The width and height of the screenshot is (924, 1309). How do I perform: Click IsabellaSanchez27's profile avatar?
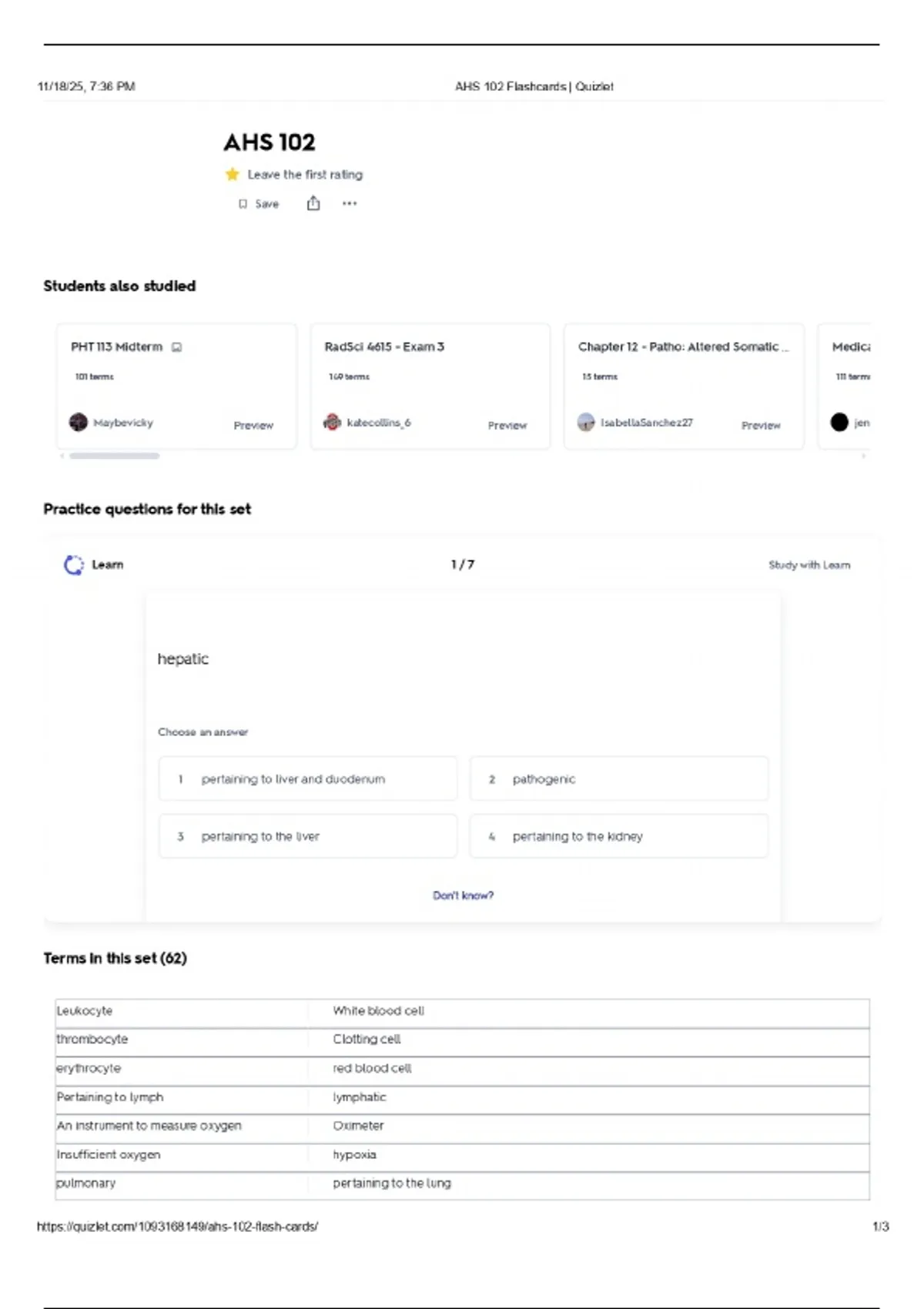tap(586, 422)
